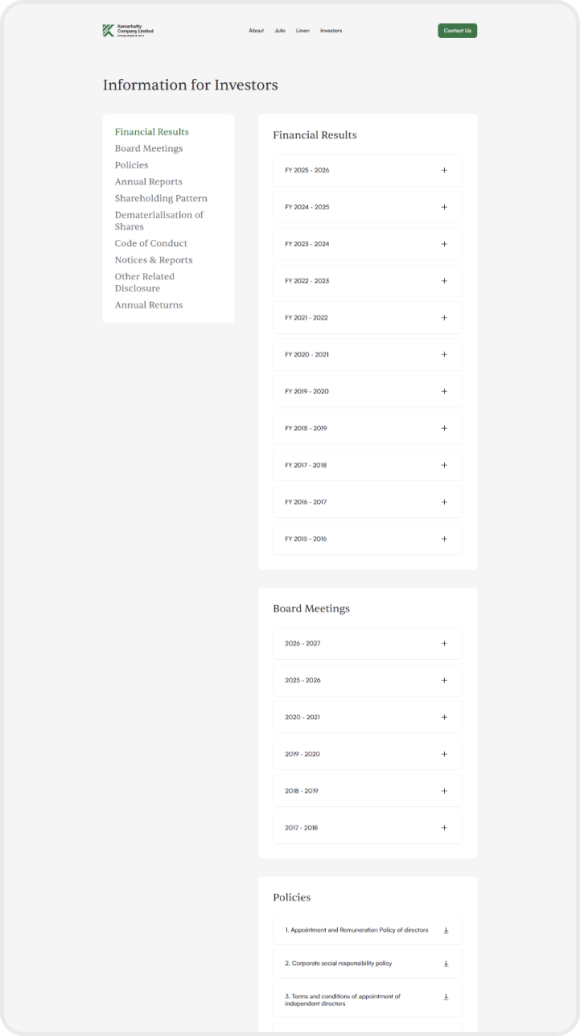Download the Appointment and Remuneration Policy
The height and width of the screenshot is (1036, 580).
click(x=446, y=930)
